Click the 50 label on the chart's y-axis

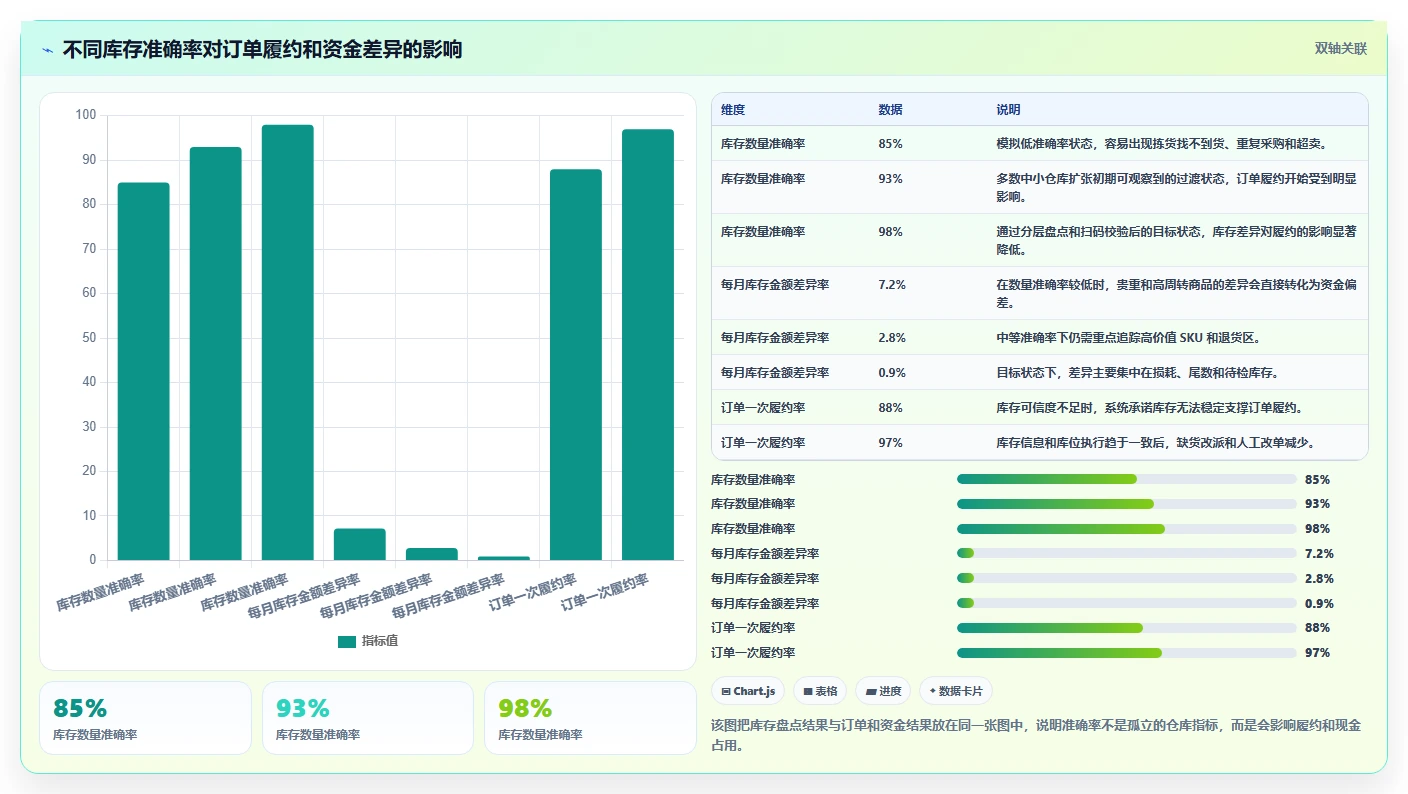(x=89, y=338)
